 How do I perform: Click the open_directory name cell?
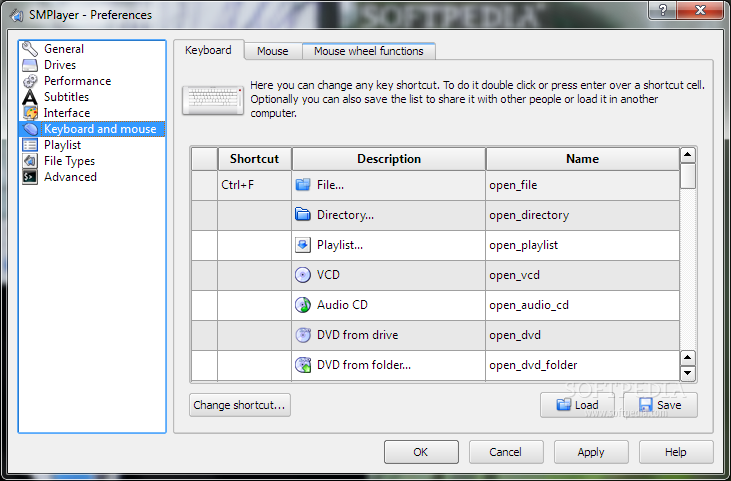[x=582, y=215]
